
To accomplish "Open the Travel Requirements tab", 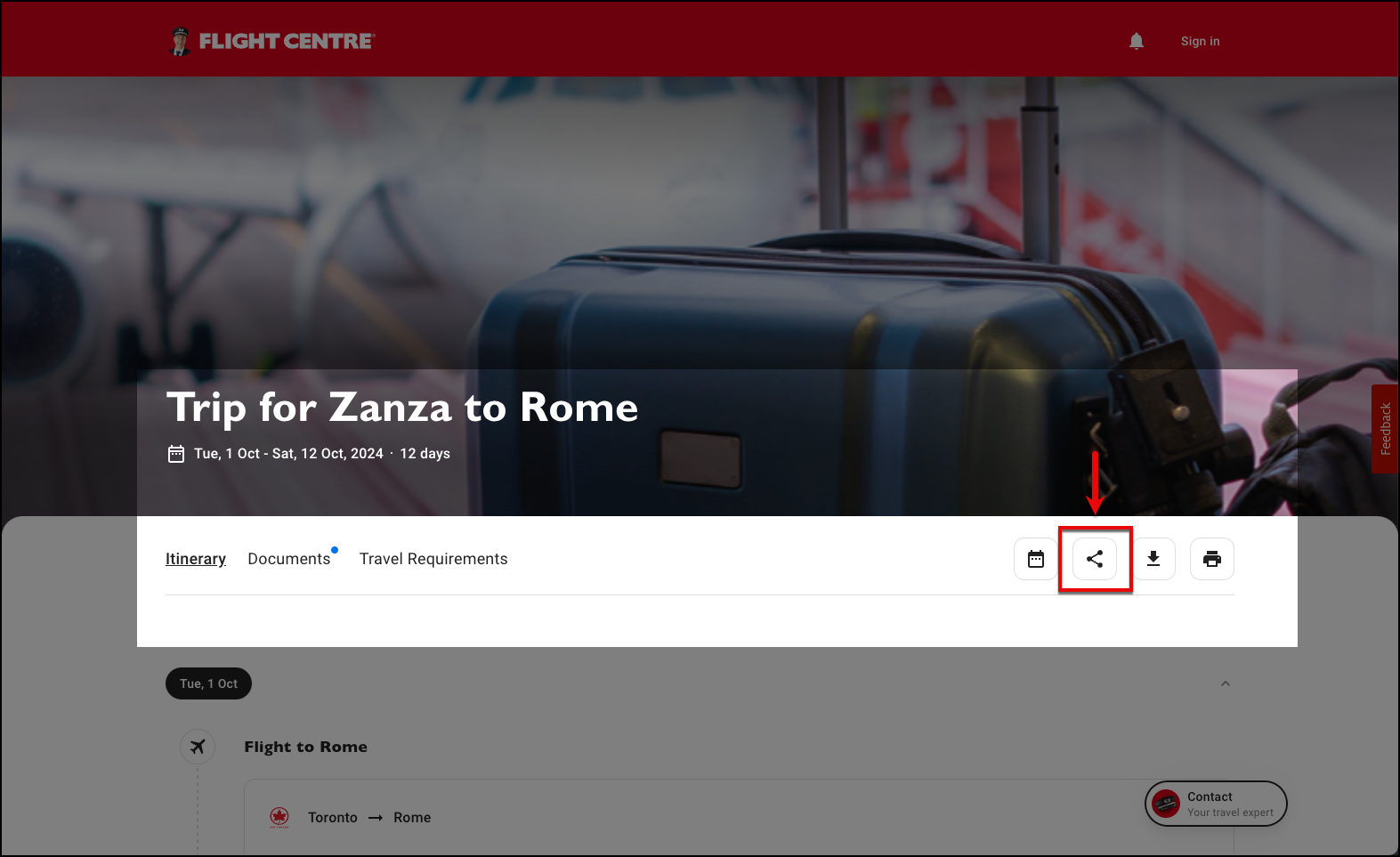I will pyautogui.click(x=433, y=559).
